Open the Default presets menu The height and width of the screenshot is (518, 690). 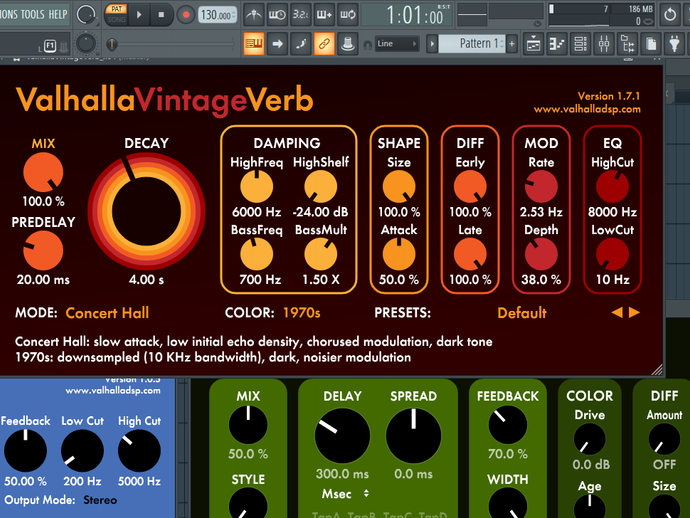pos(522,313)
